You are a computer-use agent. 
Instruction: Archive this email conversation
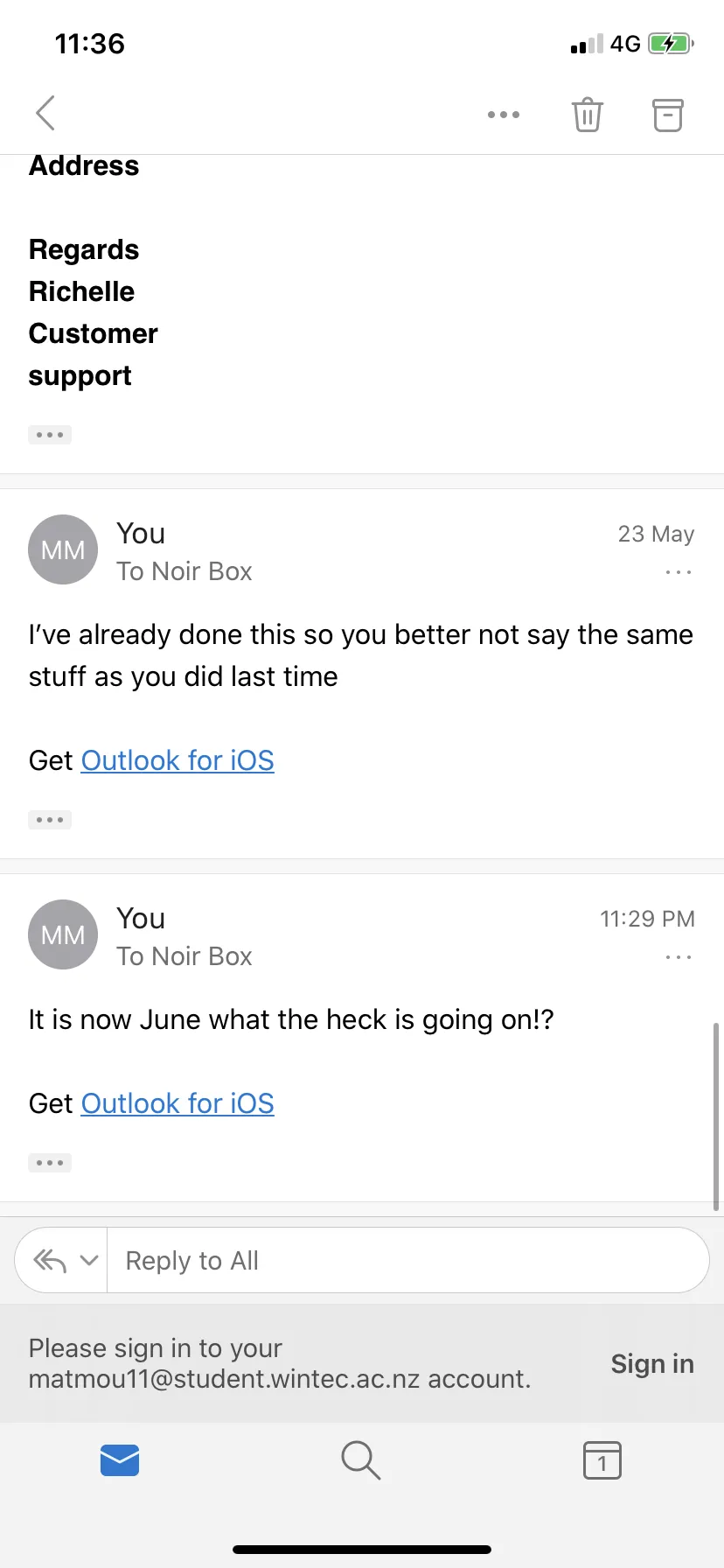668,115
